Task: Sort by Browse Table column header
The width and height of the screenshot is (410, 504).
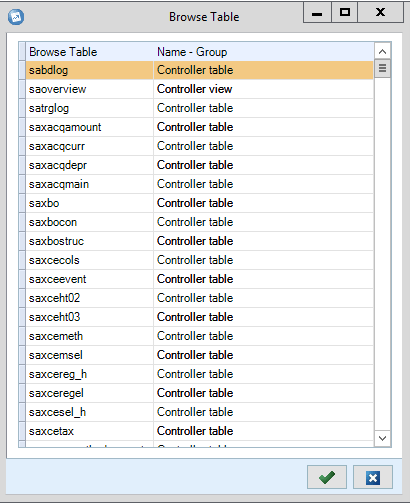Action: pyautogui.click(x=89, y=52)
